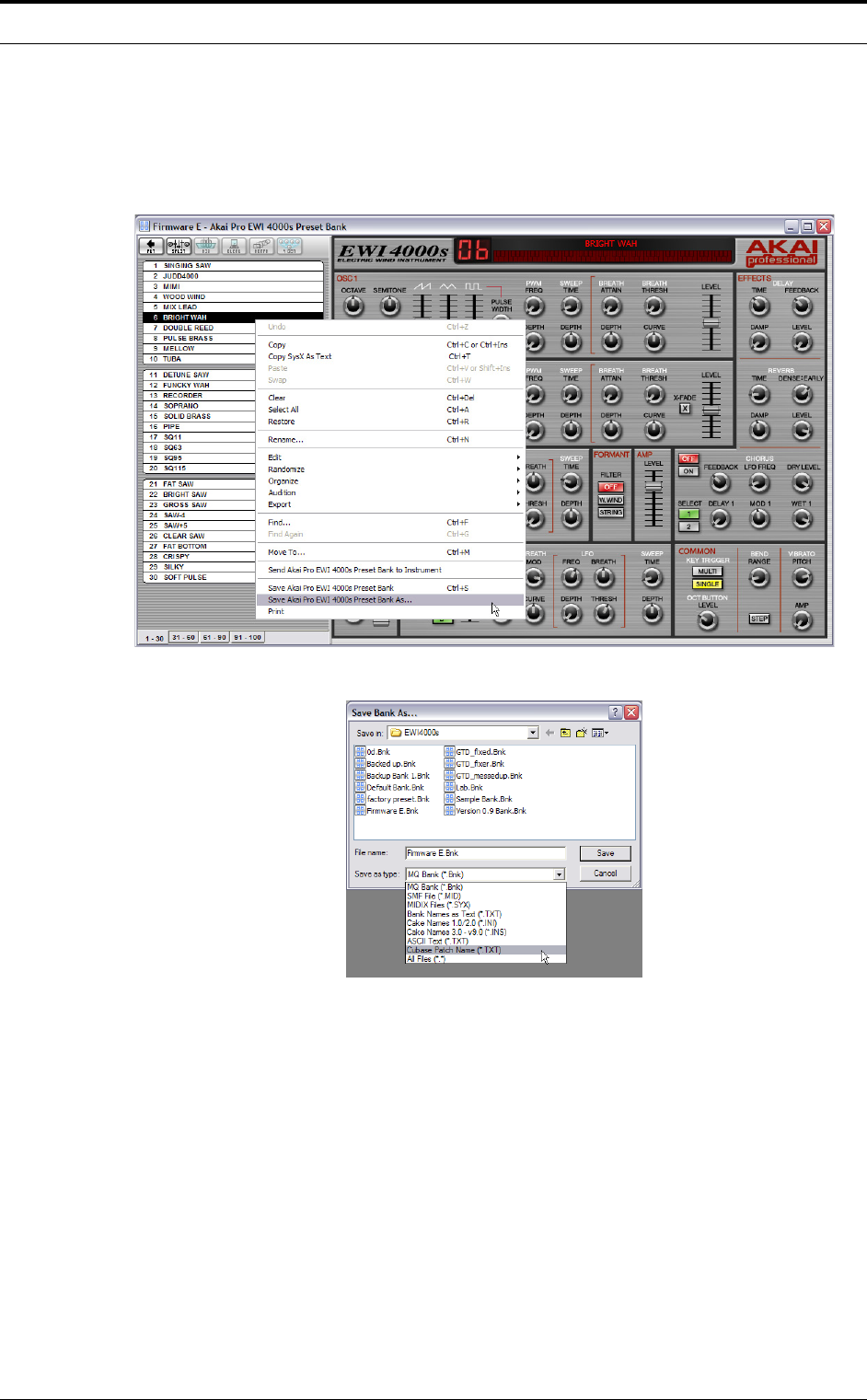
Task: Click the mixer sliders toolbar icon
Action: [x=179, y=247]
